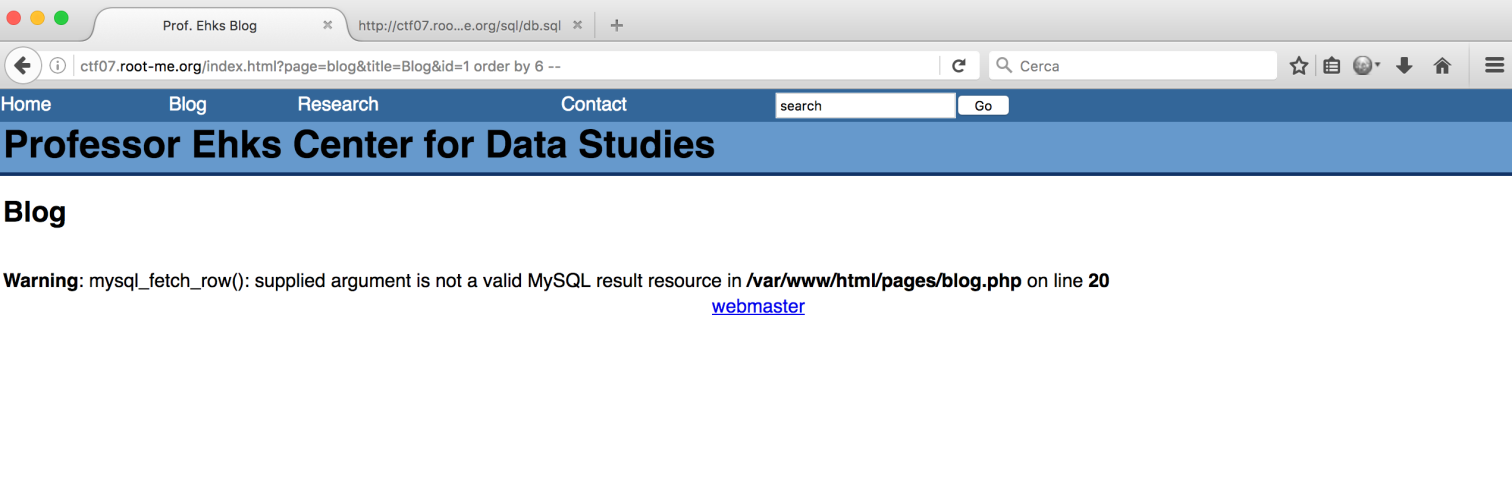Focus the site search text field

866,106
